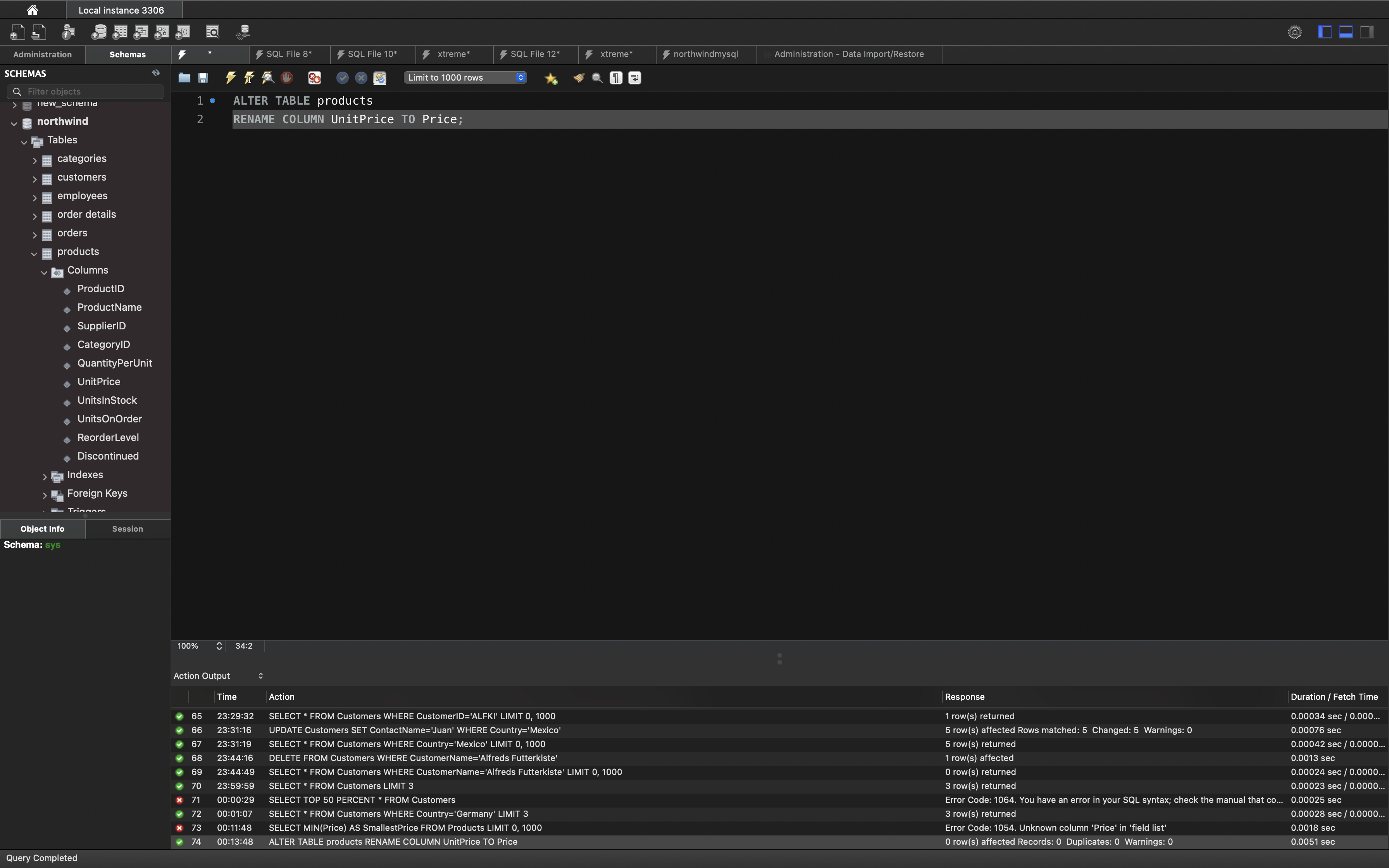This screenshot has width=1389, height=868.
Task: Toggle invisible characters with the pilcrow icon
Action: click(x=616, y=77)
